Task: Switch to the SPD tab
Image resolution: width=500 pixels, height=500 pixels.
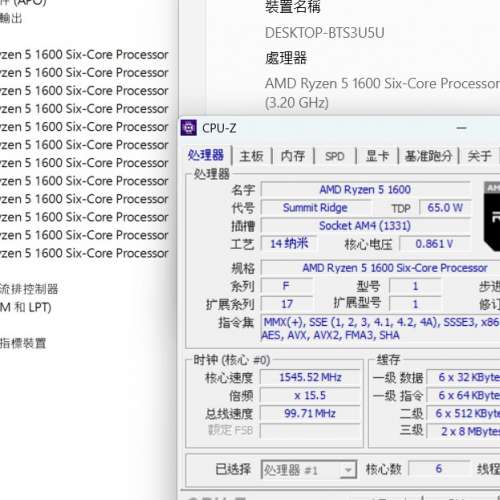Action: pyautogui.click(x=335, y=156)
